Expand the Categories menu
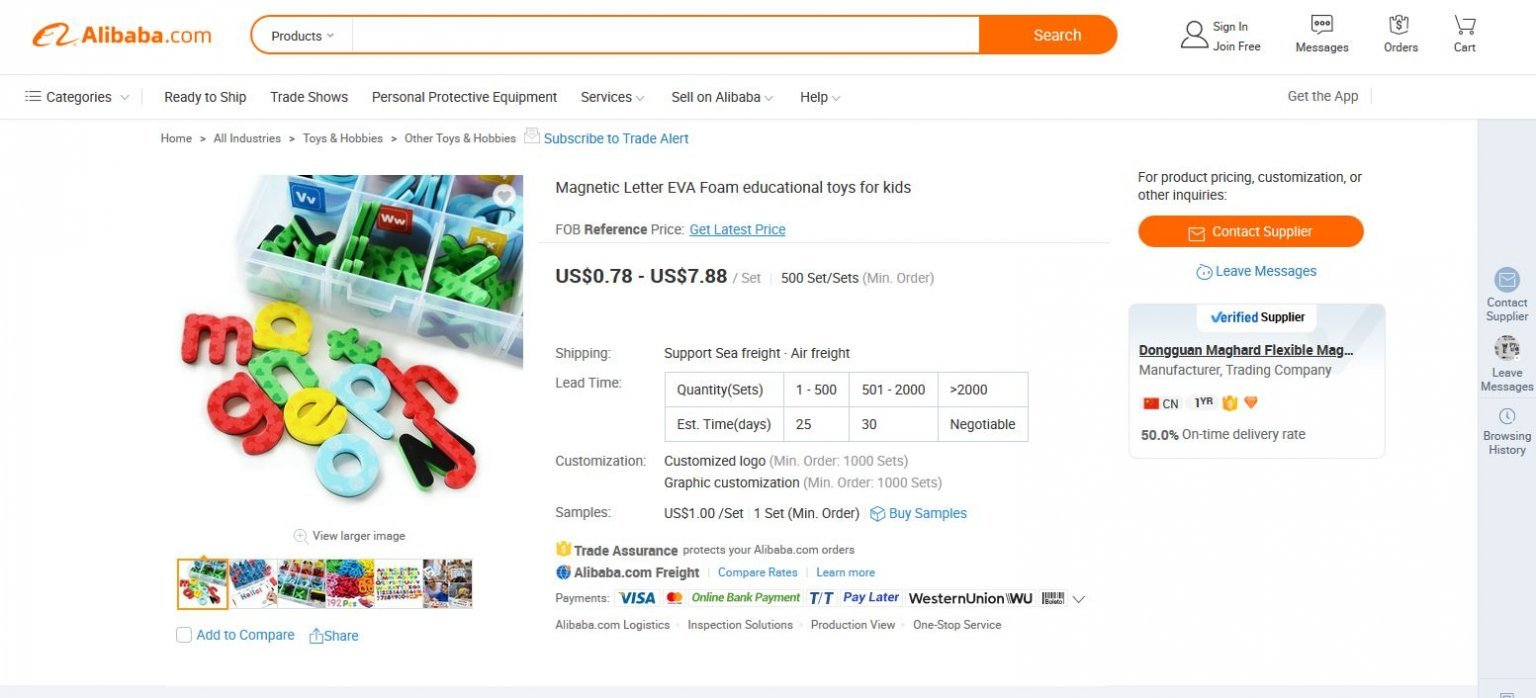The height and width of the screenshot is (698, 1536). coord(77,97)
